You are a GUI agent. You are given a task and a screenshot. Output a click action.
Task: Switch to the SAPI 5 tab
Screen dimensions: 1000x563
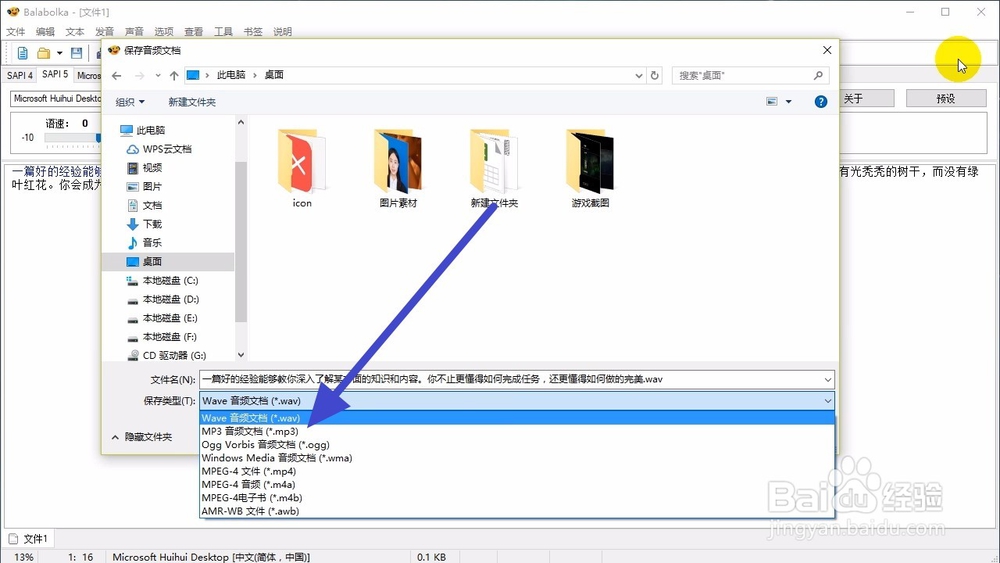tap(55, 75)
